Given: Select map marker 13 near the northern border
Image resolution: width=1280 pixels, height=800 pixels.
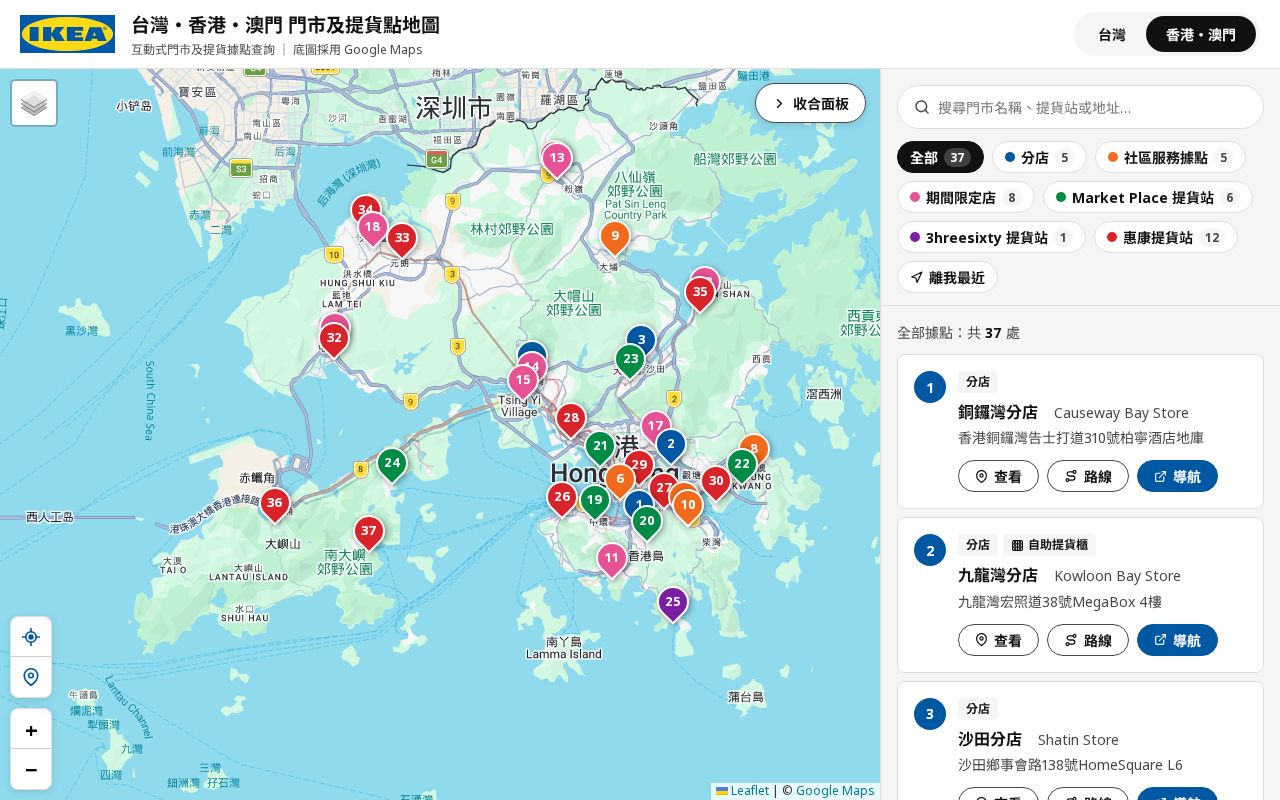Looking at the screenshot, I should pyautogui.click(x=557, y=160).
